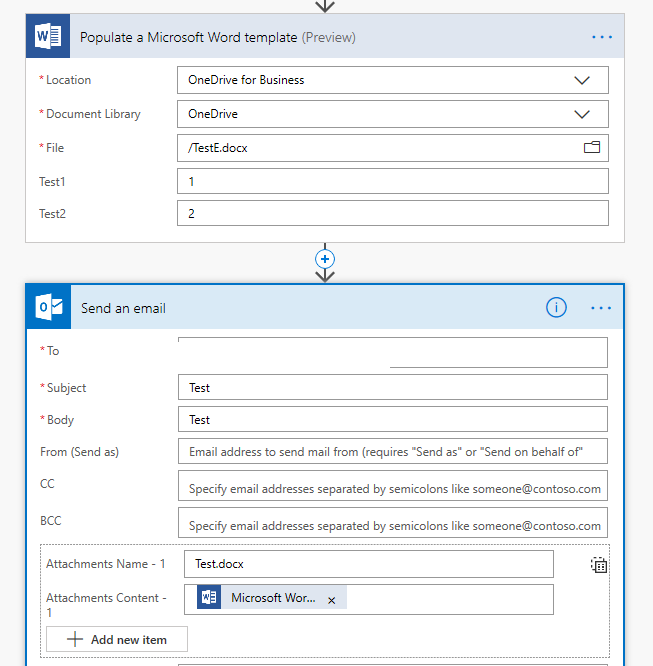Click the Test1 input field
The width and height of the screenshot is (653, 666).
(x=393, y=181)
